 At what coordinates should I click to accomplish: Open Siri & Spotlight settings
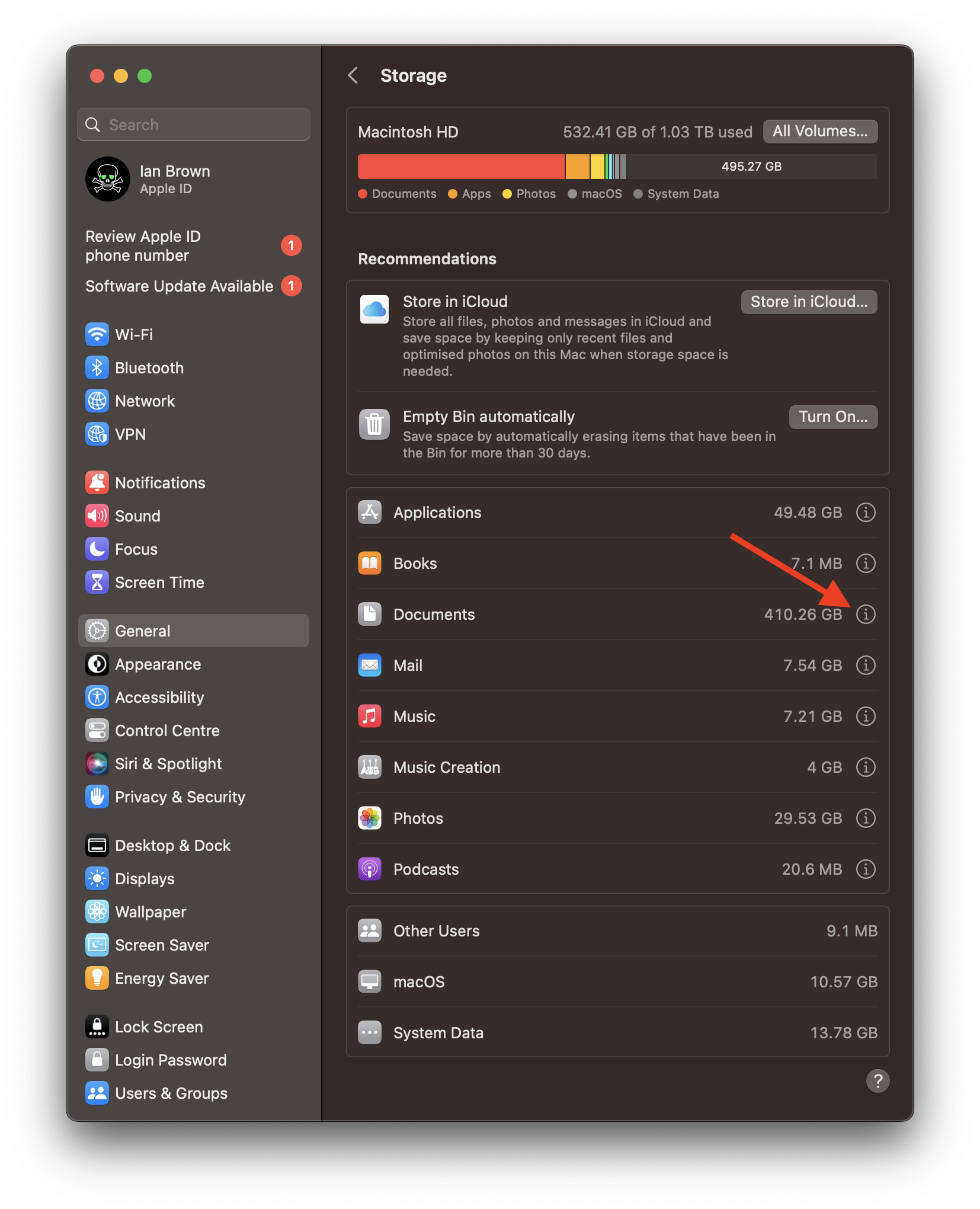click(193, 764)
